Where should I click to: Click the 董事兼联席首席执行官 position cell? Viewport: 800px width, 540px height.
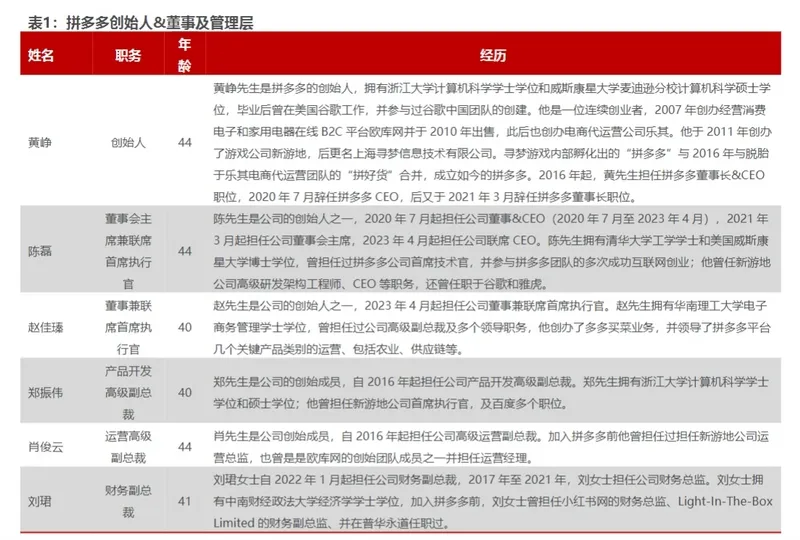128,327
